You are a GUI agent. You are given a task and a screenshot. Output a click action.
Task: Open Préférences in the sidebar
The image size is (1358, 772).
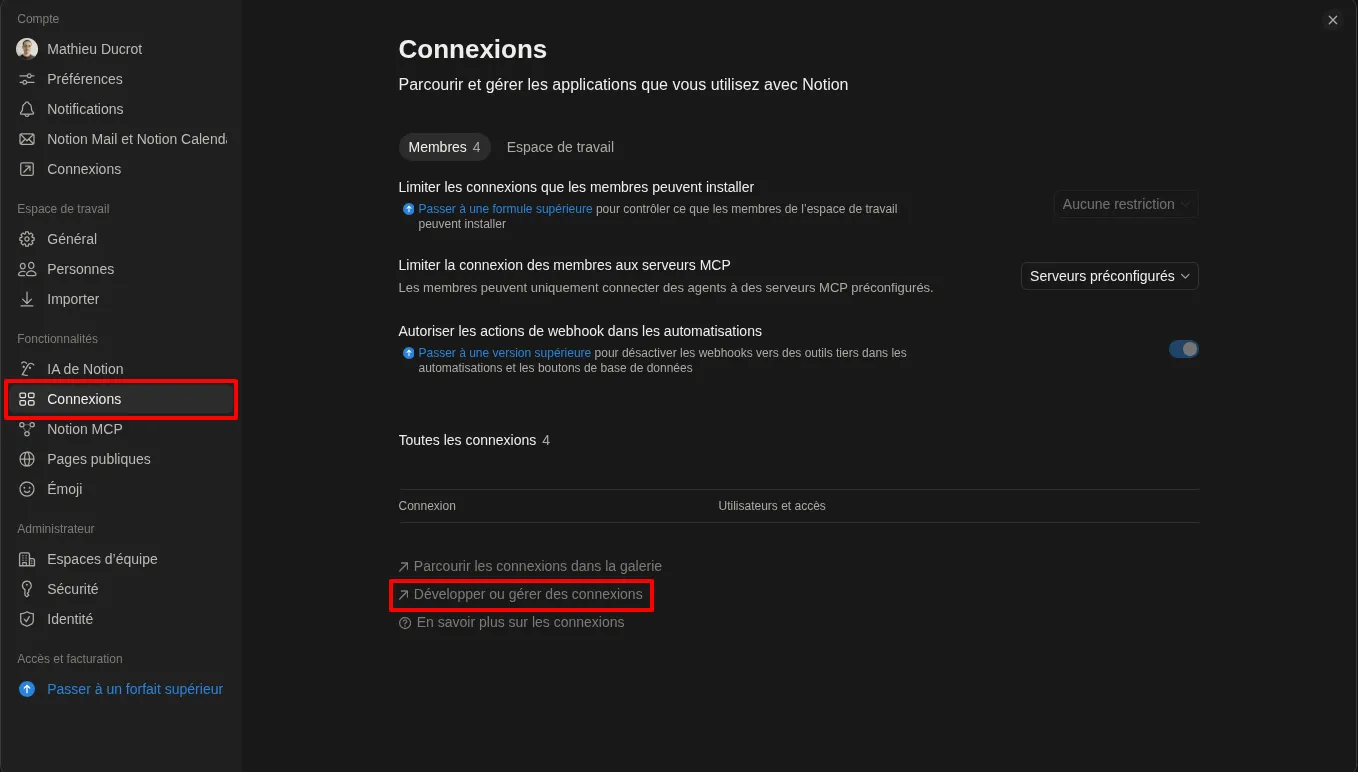pos(121,79)
